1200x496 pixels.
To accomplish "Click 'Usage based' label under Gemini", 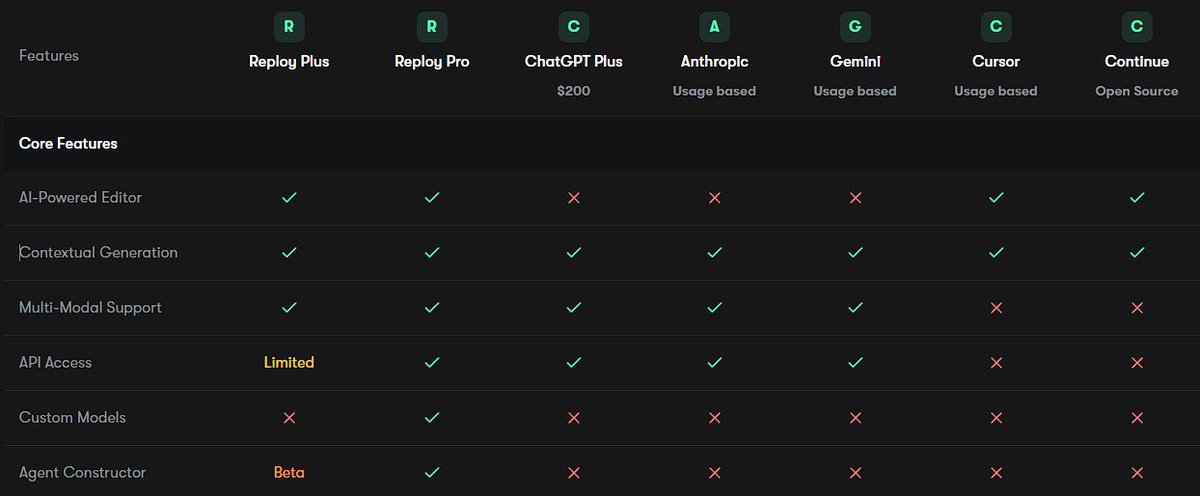I will [855, 91].
